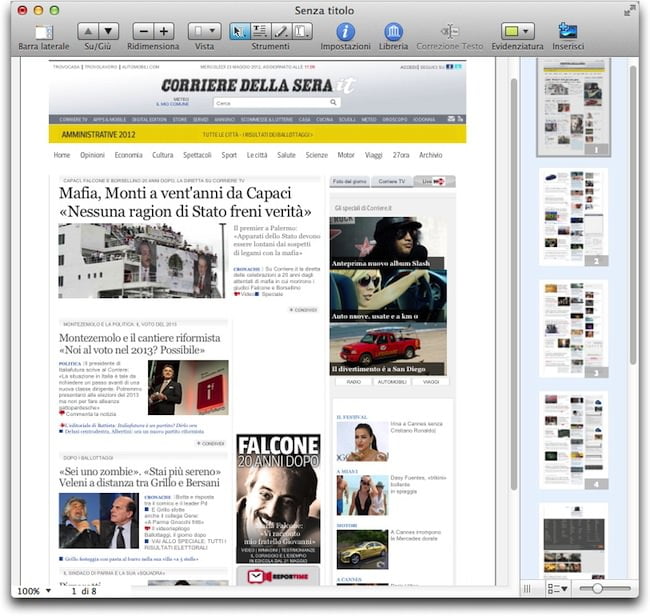This screenshot has height=616, width=650.
Task: Toggle the Barra laterale sidebar button
Action: (x=43, y=32)
